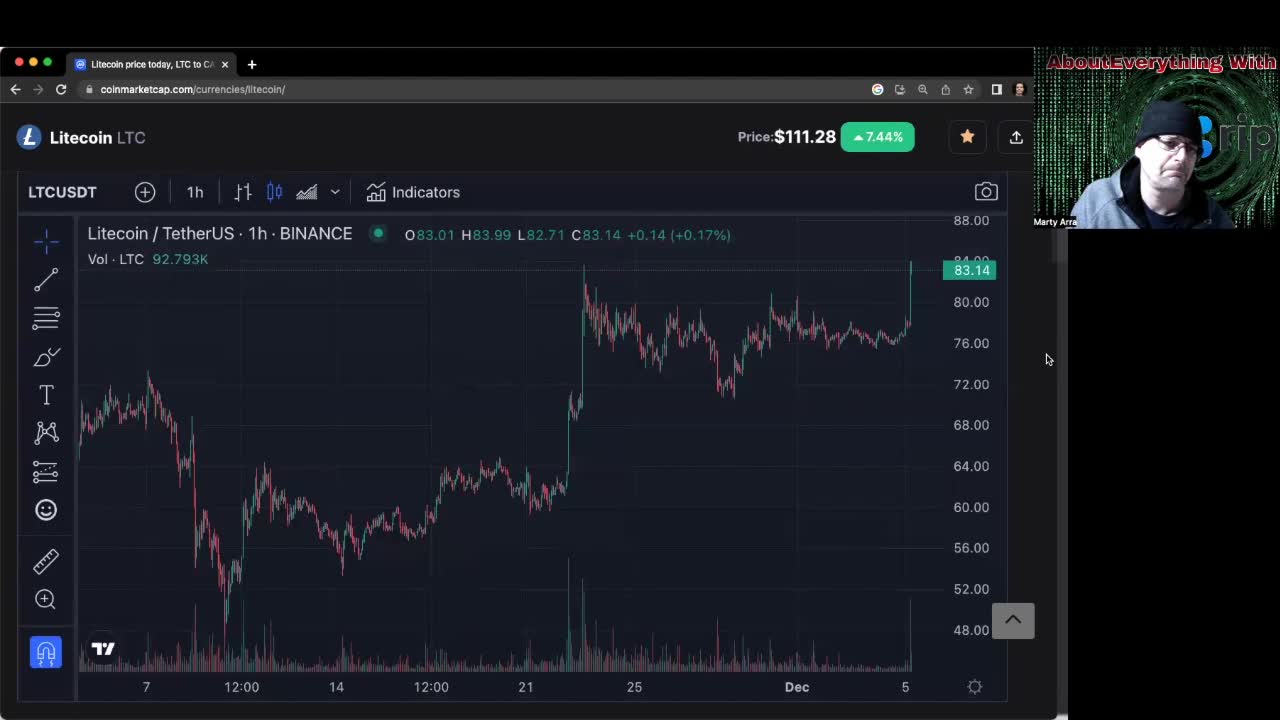Click the Litecoin / TetherUS chart title
1280x720 pixels.
coord(220,234)
